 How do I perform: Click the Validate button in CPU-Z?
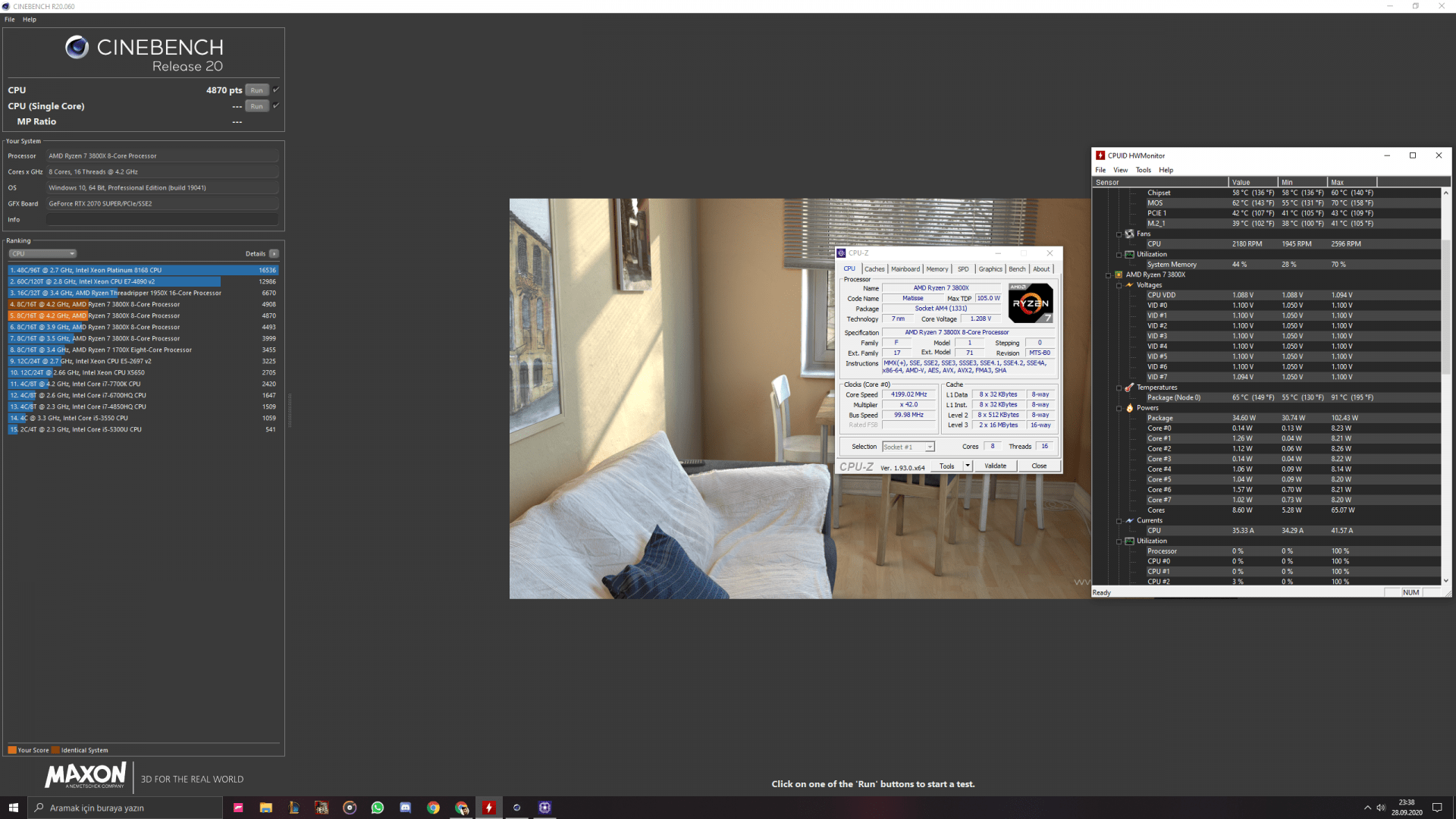pyautogui.click(x=995, y=466)
